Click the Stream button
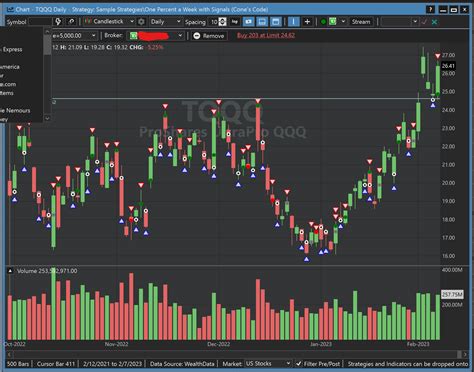The width and height of the screenshot is (474, 372). pyautogui.click(x=361, y=22)
